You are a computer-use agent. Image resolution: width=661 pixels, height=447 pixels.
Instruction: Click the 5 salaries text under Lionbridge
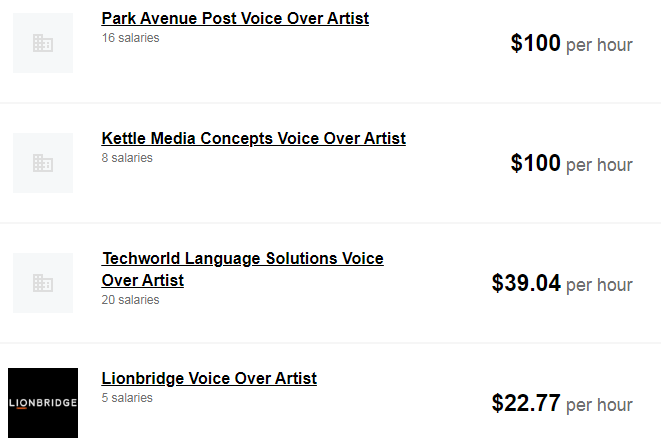(127, 398)
